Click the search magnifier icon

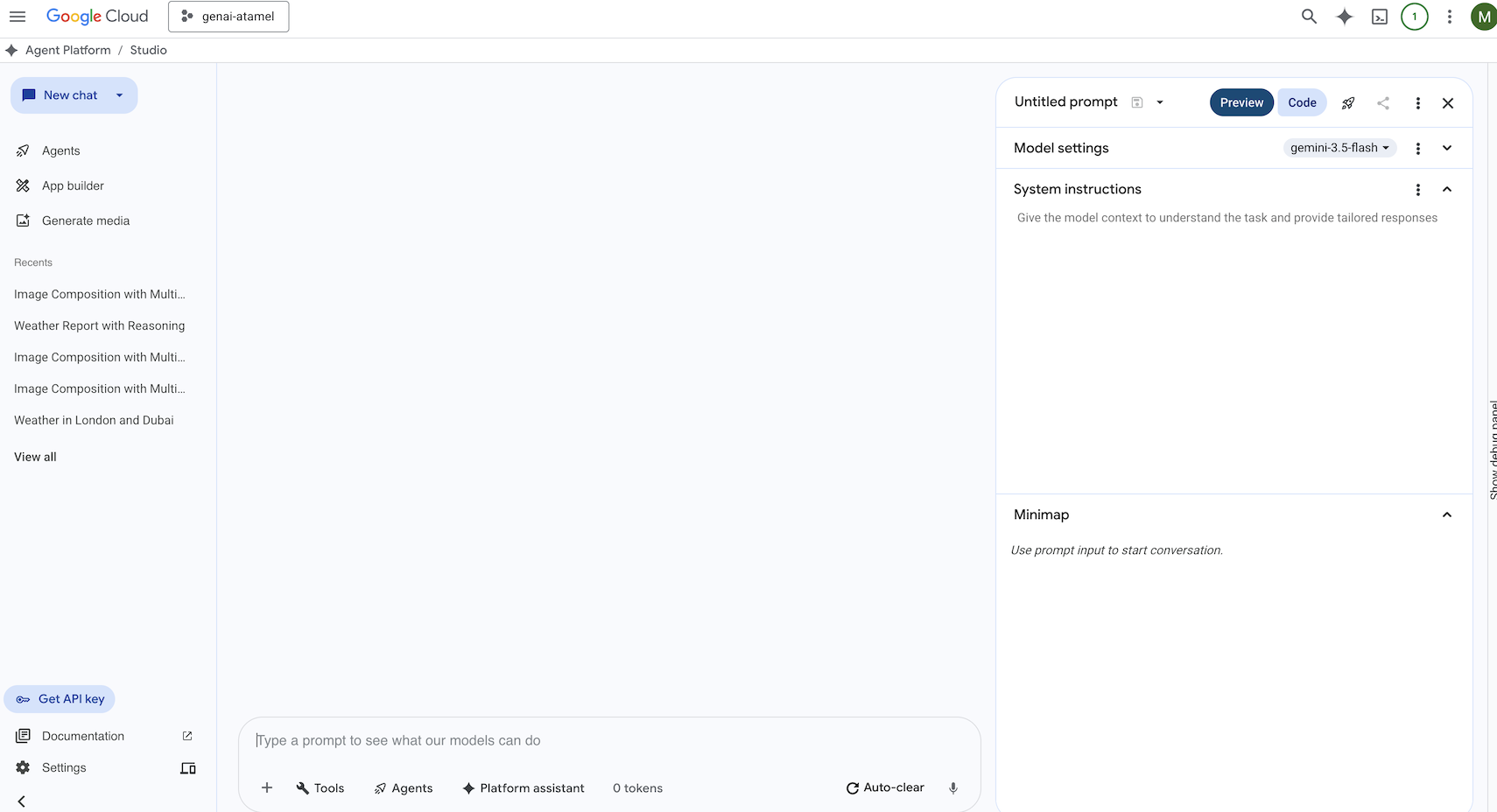(1309, 17)
